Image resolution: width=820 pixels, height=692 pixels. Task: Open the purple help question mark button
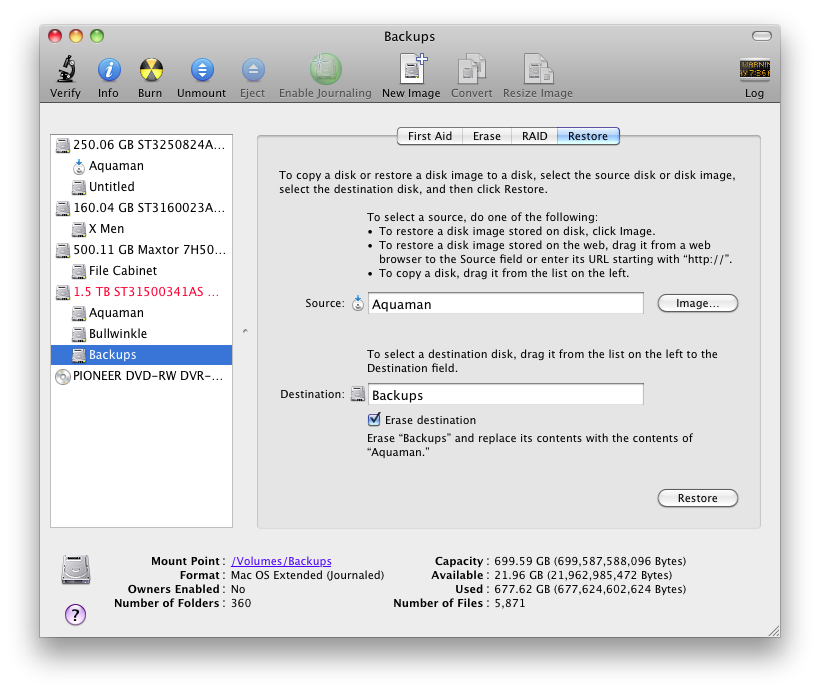[75, 615]
